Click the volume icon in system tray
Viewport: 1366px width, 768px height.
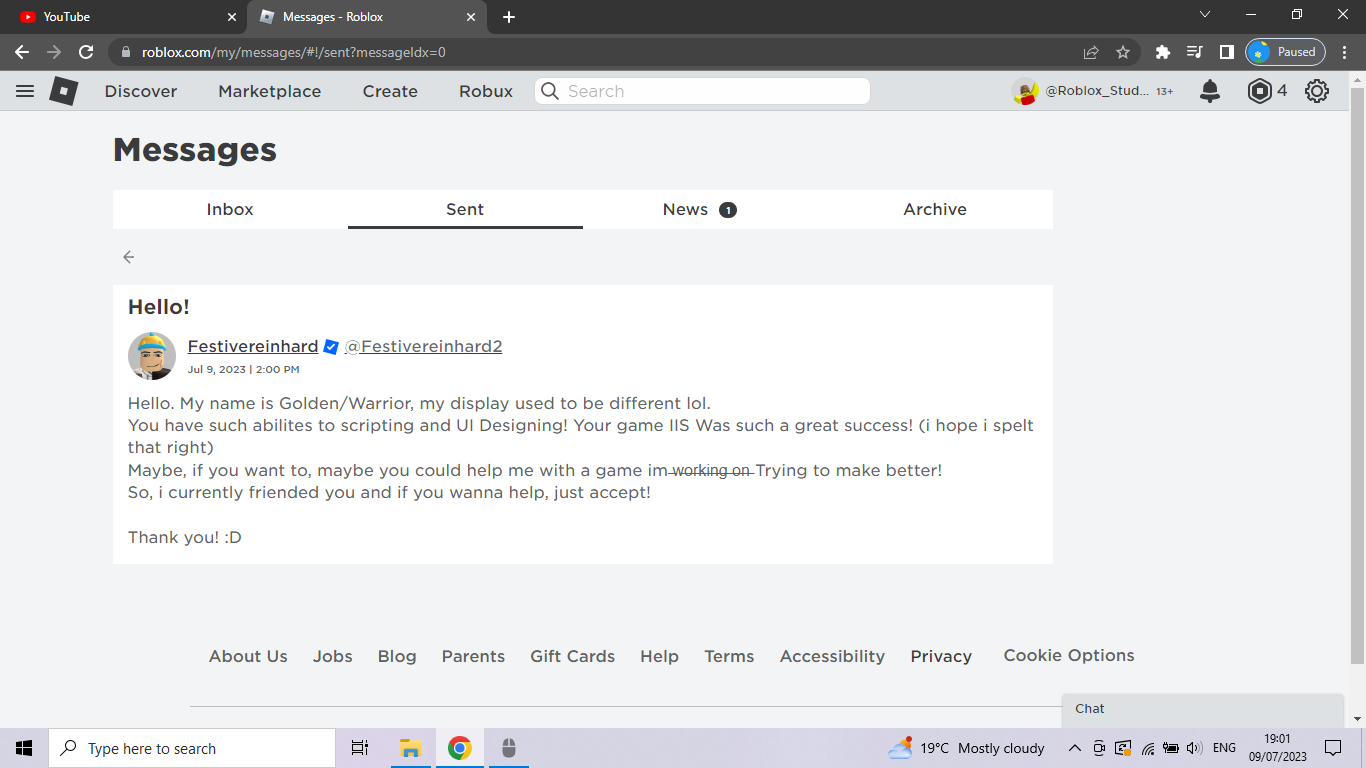pos(1194,748)
